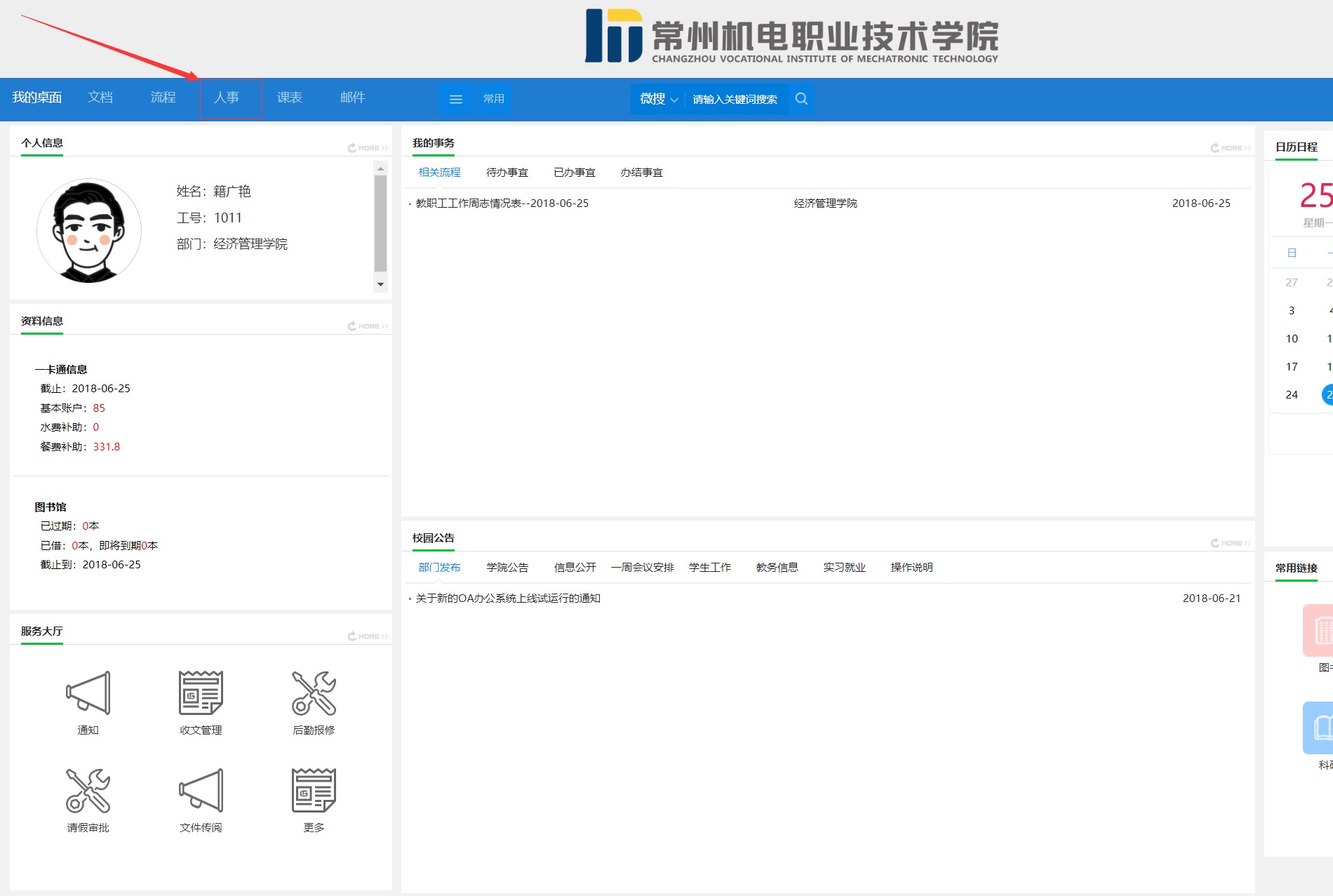Click the 更多 services icon
Viewport: 1333px width, 896px height.
pyautogui.click(x=314, y=791)
